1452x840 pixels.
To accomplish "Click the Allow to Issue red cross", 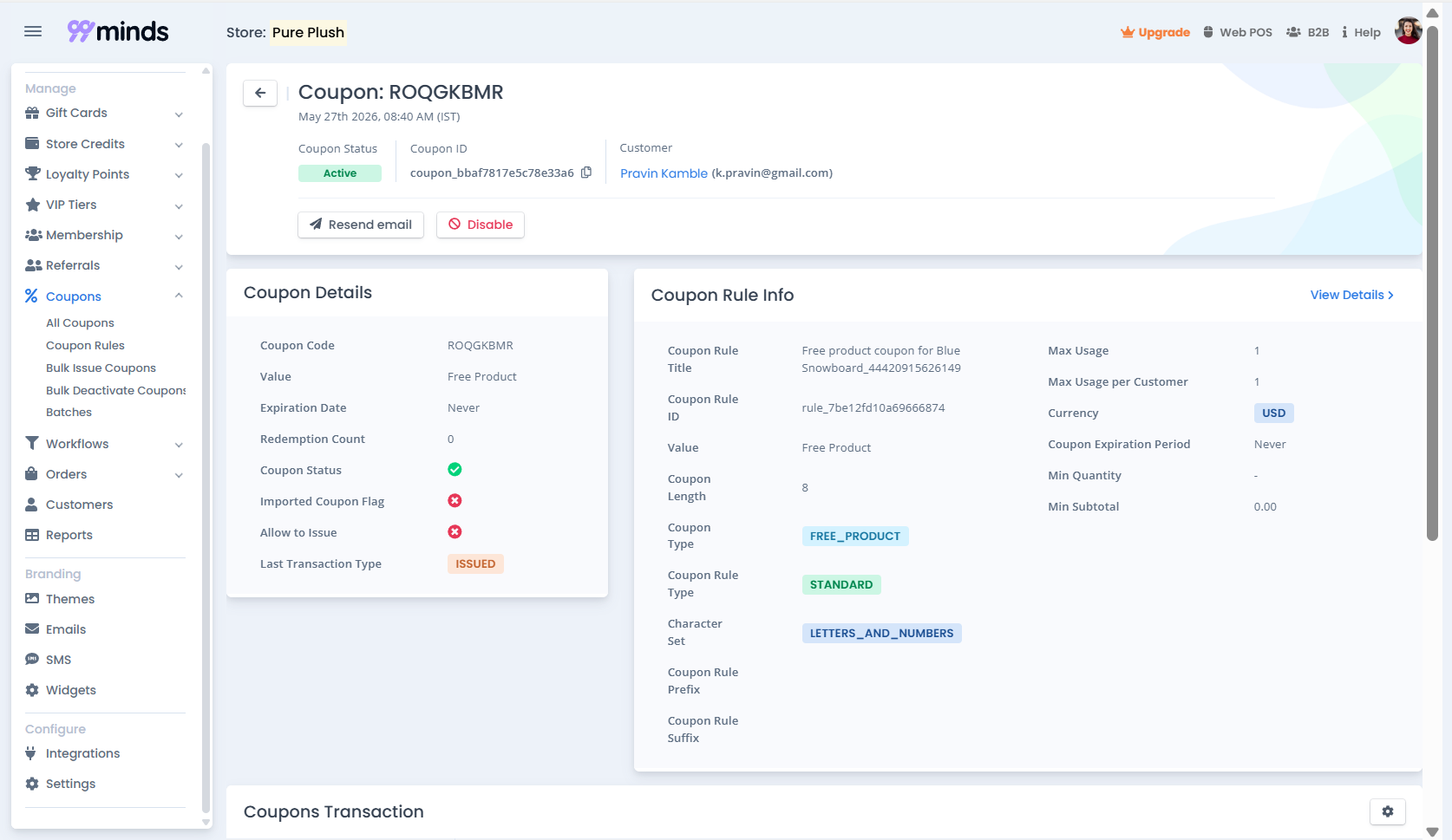I will (455, 532).
